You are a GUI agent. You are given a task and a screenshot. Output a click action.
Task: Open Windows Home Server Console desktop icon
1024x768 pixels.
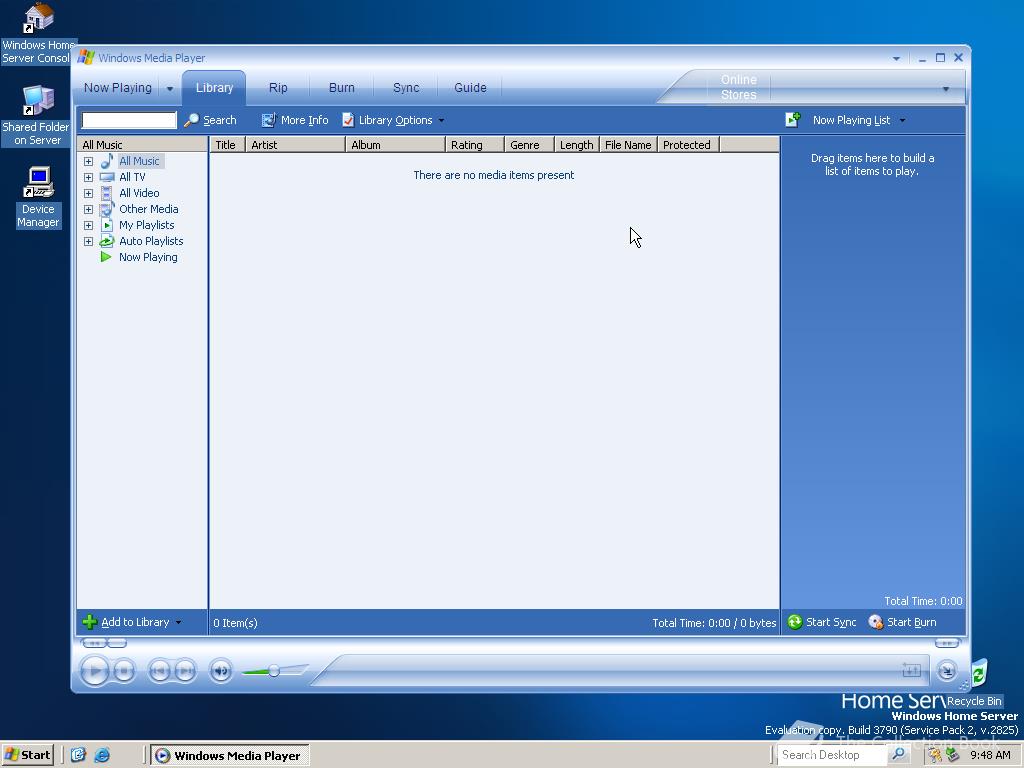tap(37, 34)
